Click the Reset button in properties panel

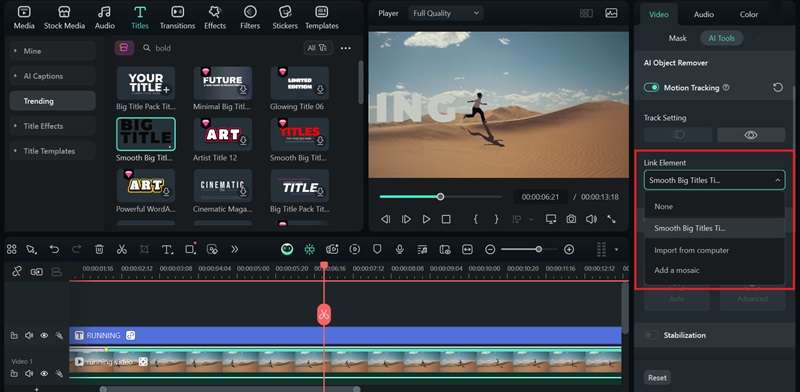pos(657,378)
